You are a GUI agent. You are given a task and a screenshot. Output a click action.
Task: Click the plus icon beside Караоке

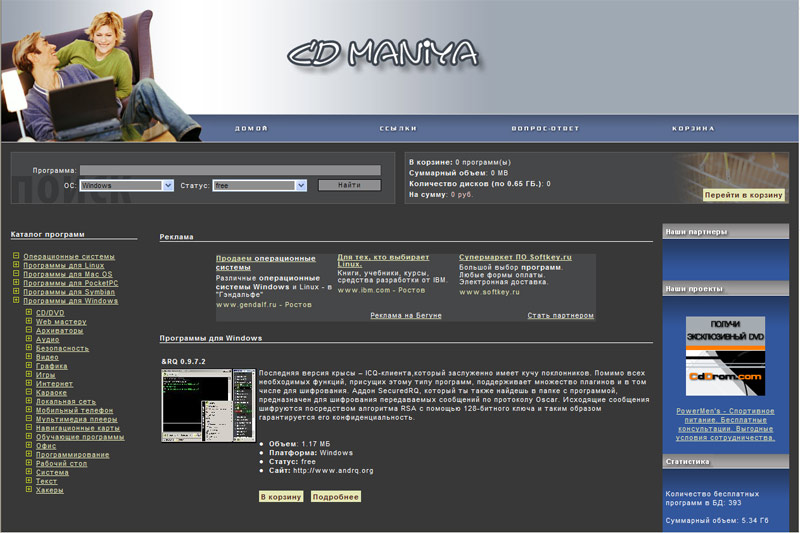tap(29, 392)
